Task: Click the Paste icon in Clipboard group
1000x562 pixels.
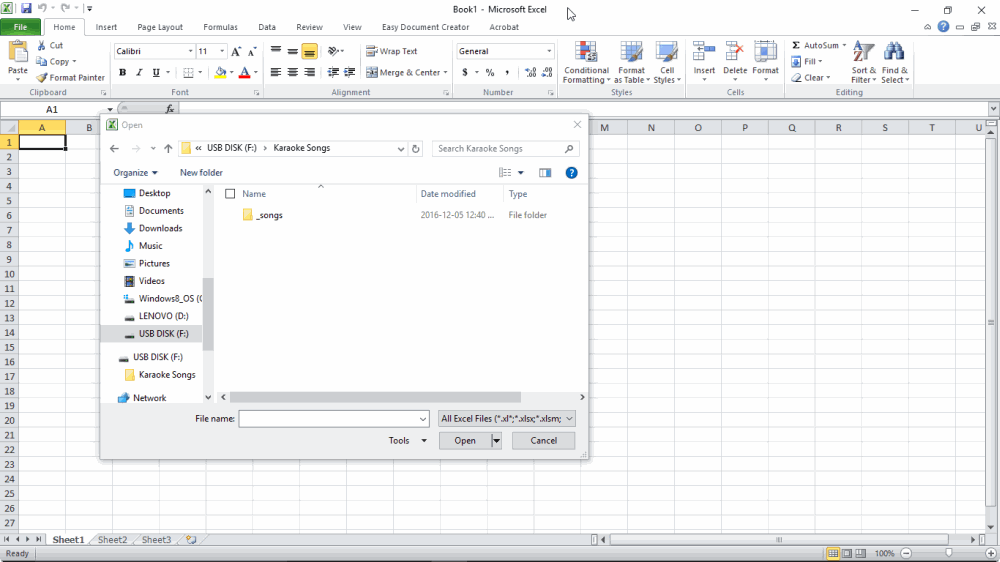Action: 18,53
